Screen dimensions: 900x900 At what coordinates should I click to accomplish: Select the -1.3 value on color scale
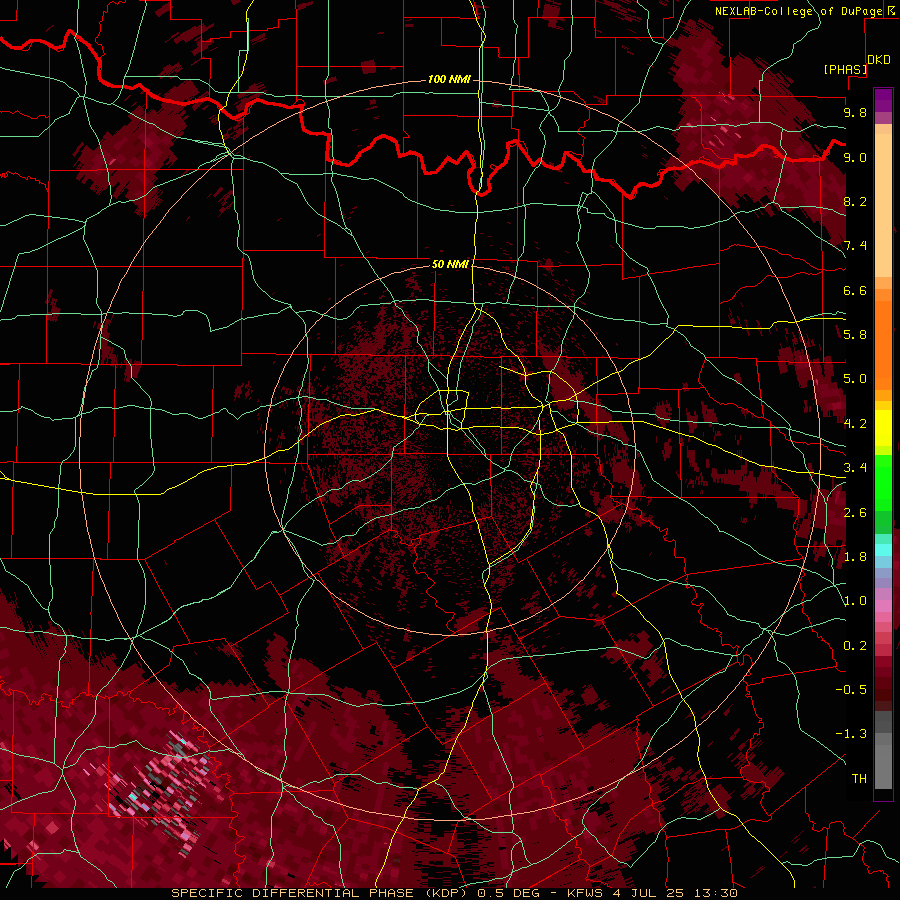[852, 734]
